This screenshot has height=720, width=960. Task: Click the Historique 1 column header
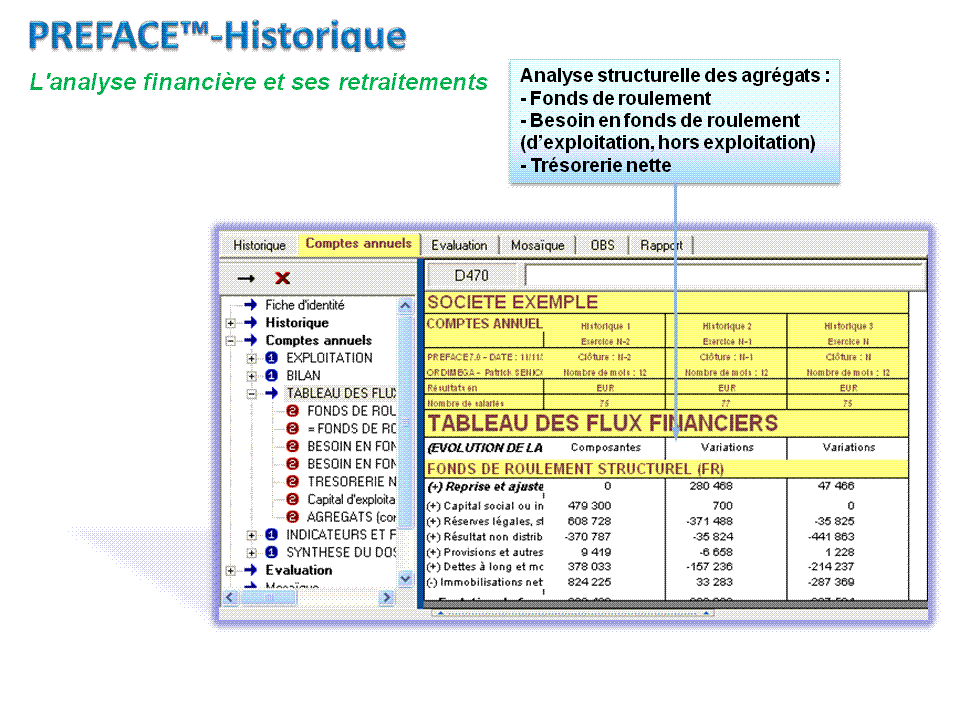click(x=606, y=327)
